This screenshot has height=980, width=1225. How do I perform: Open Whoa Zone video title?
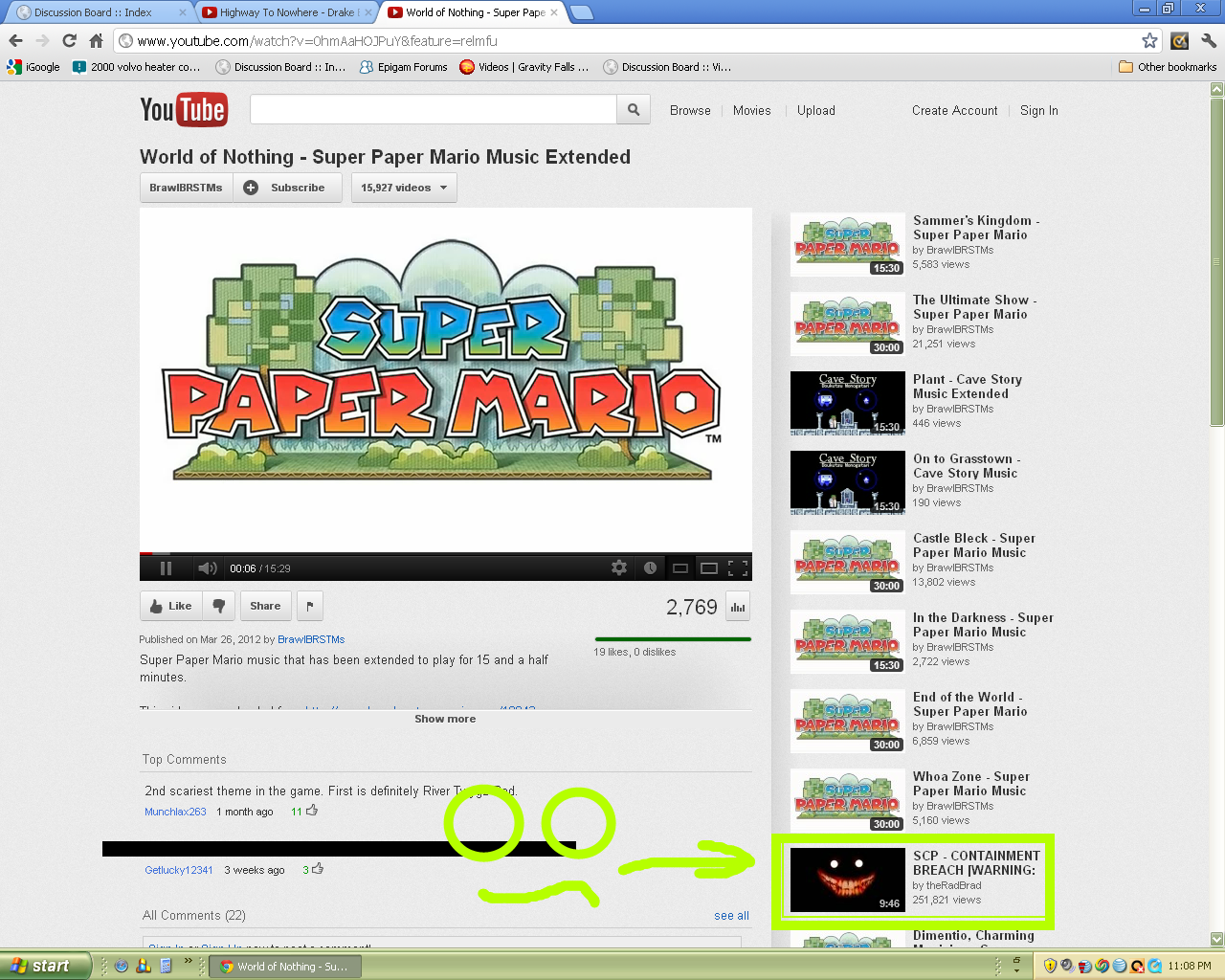coord(971,784)
